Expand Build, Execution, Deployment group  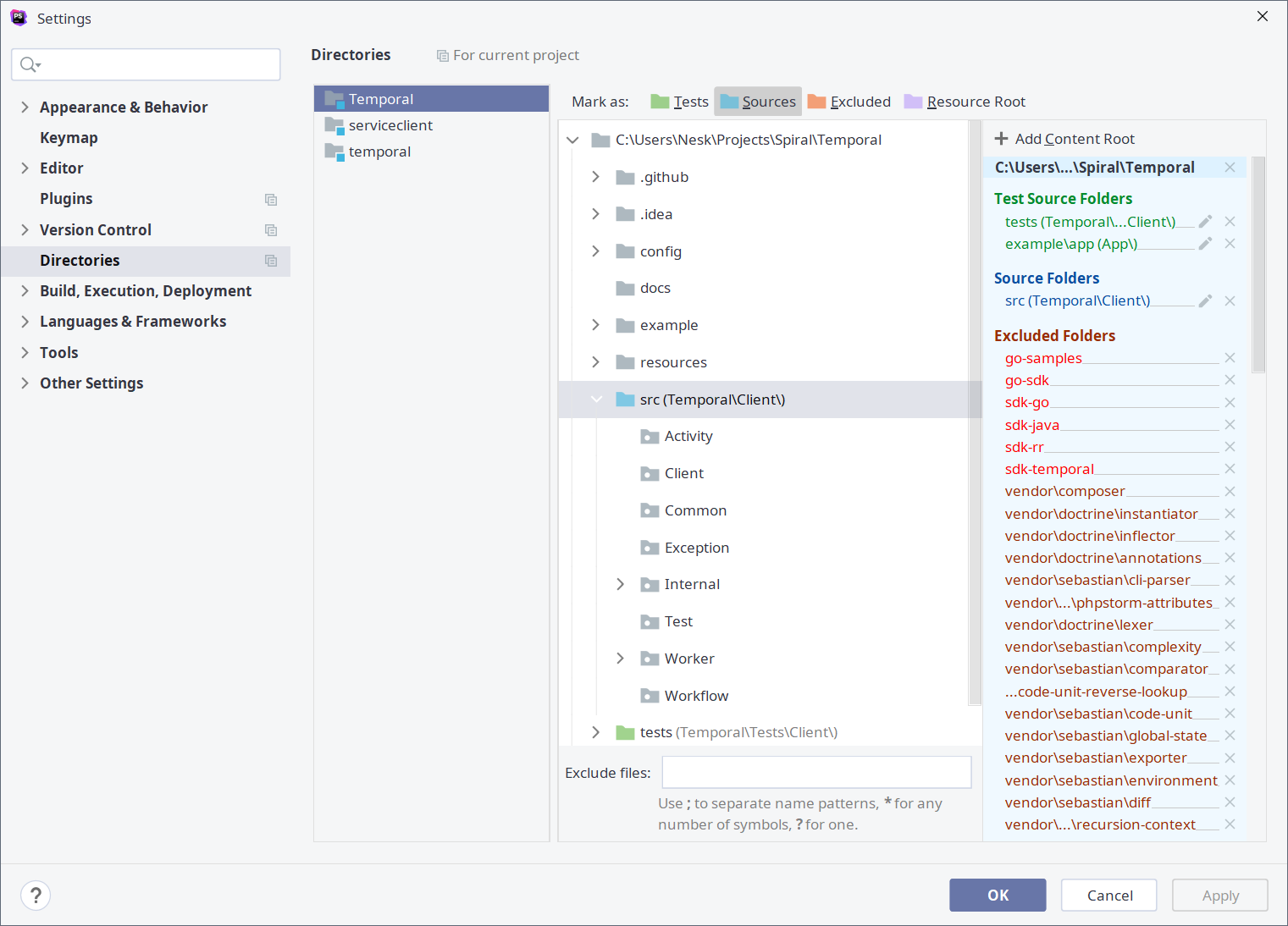(x=25, y=291)
